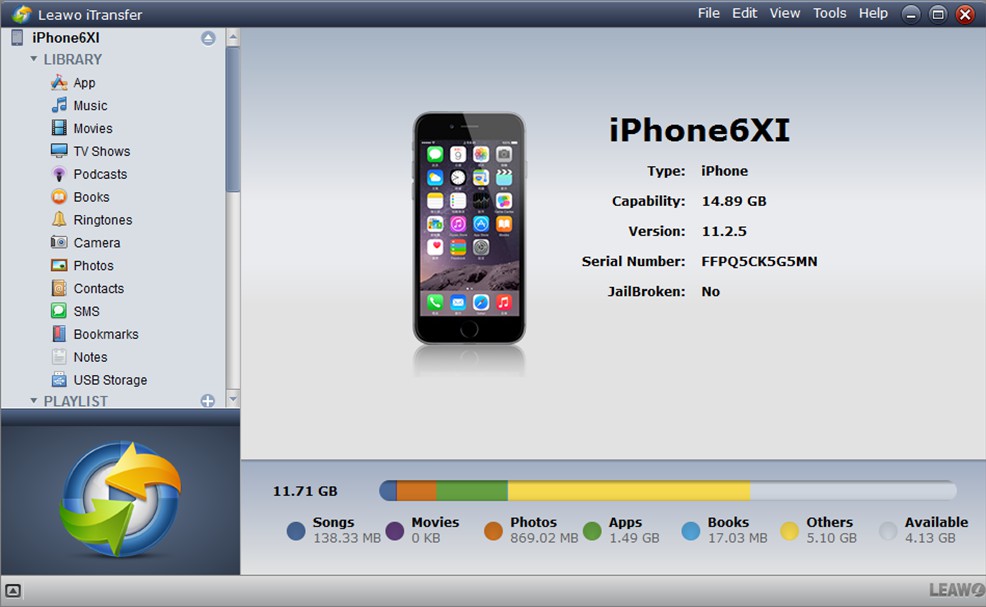Open the Edit menu
Image resolution: width=986 pixels, height=607 pixels.
click(745, 13)
